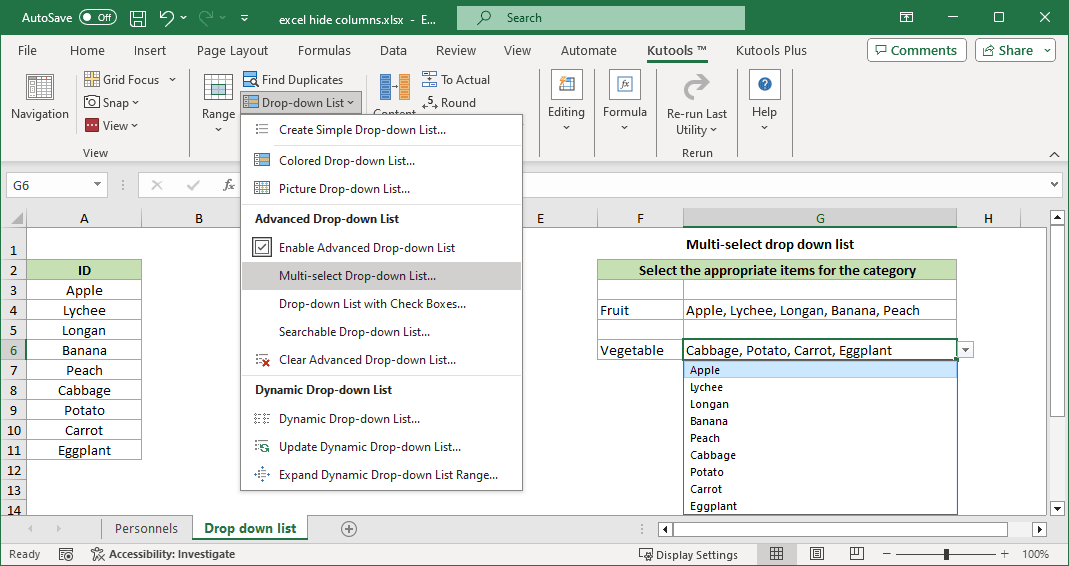
Task: Uncheck Enable Advanced Drop-down List
Action: coord(262,248)
